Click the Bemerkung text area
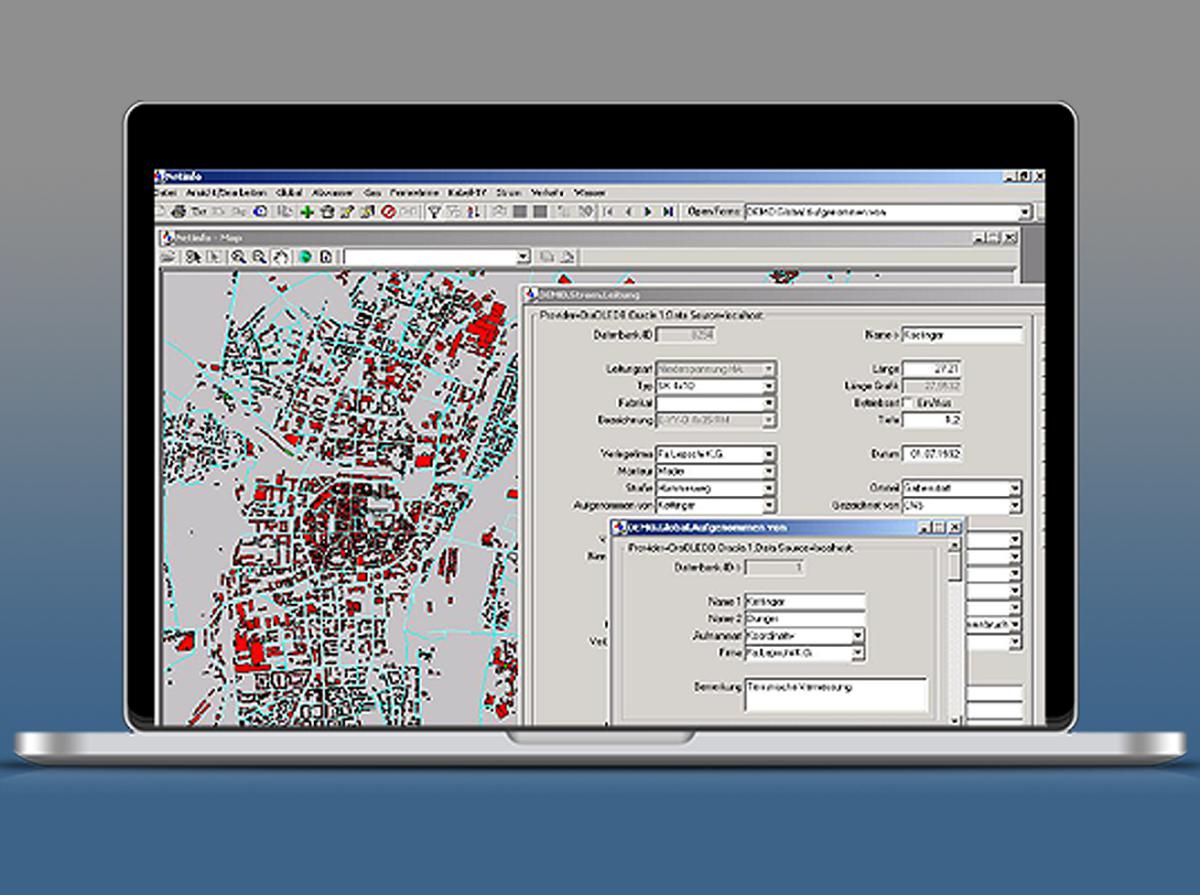This screenshot has width=1200, height=895. coord(836,694)
